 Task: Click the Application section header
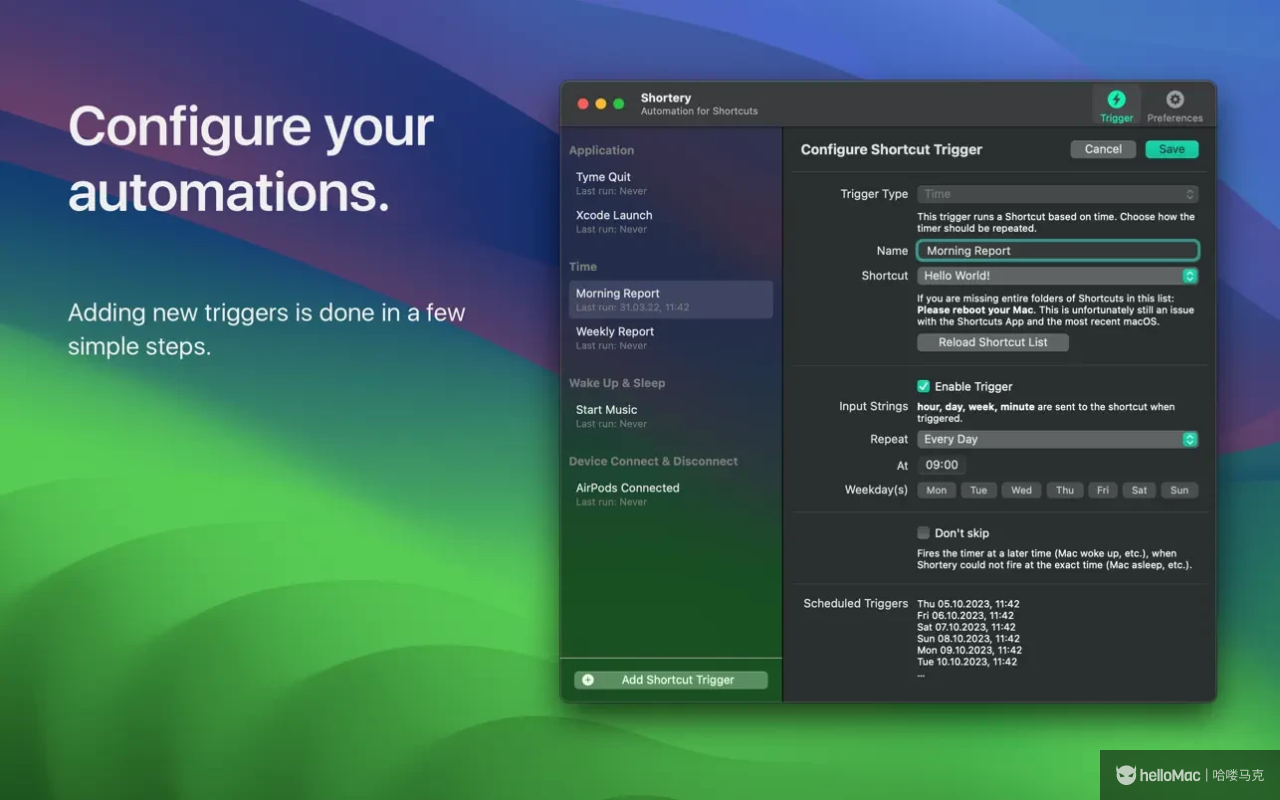601,151
